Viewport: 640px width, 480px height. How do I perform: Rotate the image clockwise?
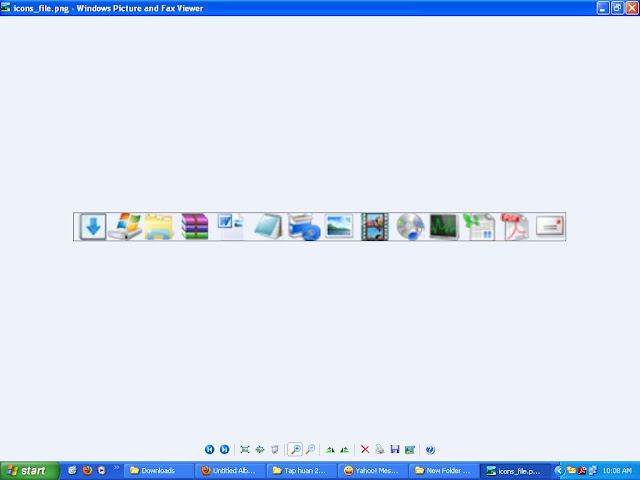pos(330,449)
